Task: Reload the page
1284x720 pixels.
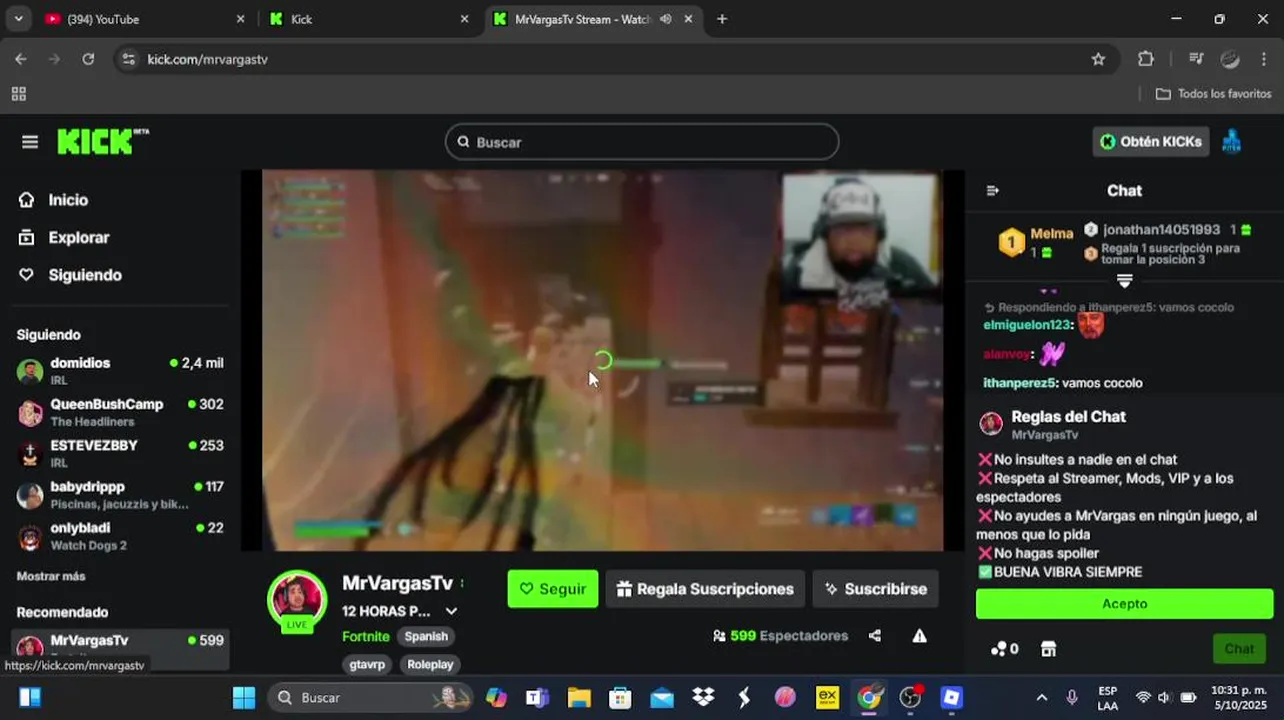Action: tap(88, 59)
